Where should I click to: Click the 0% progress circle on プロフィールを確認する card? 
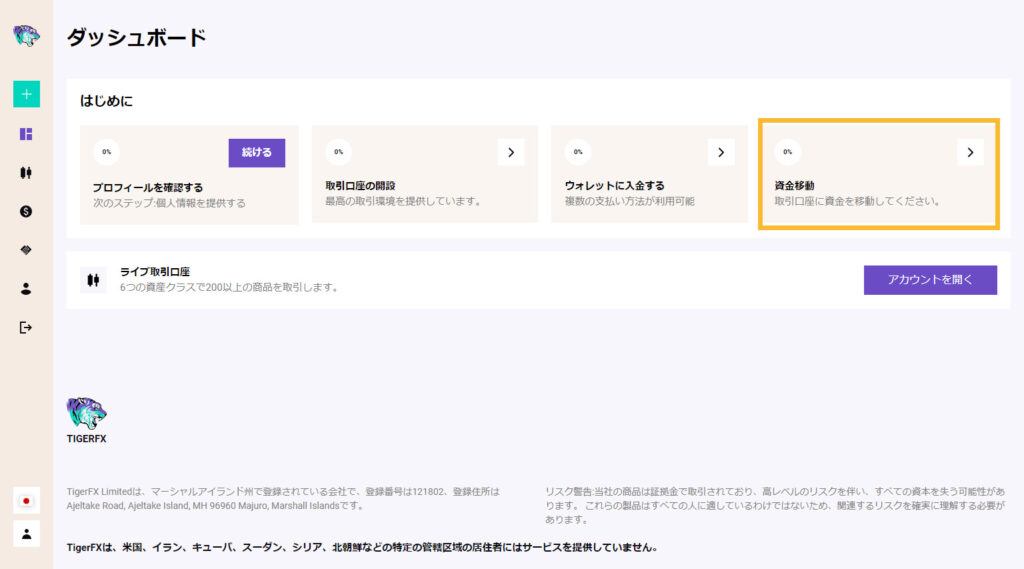click(106, 152)
